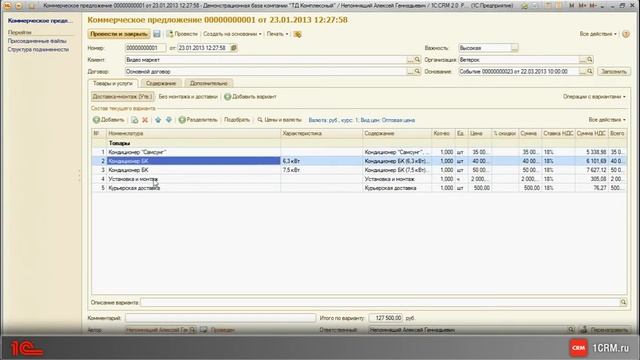The width and height of the screenshot is (640, 360).
Task: Open Перейти in the left panel
Action: (20, 32)
